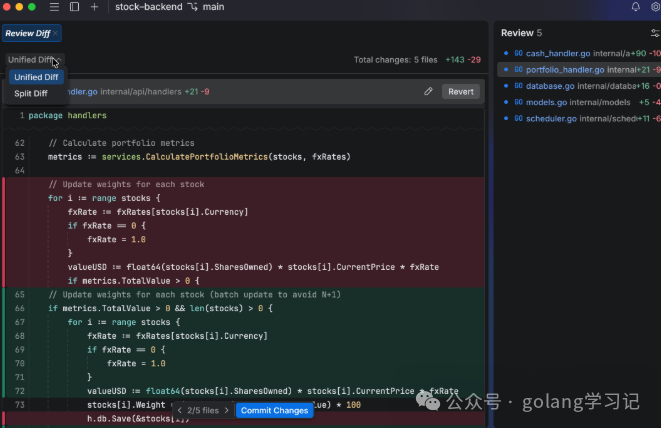
Task: Open database.go in review list
Action: (x=579, y=86)
